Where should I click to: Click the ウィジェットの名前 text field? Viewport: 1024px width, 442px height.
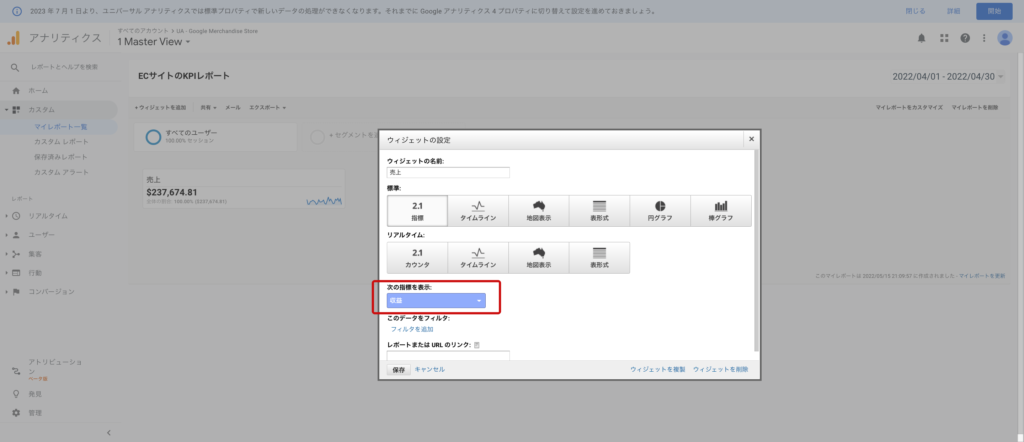point(448,172)
